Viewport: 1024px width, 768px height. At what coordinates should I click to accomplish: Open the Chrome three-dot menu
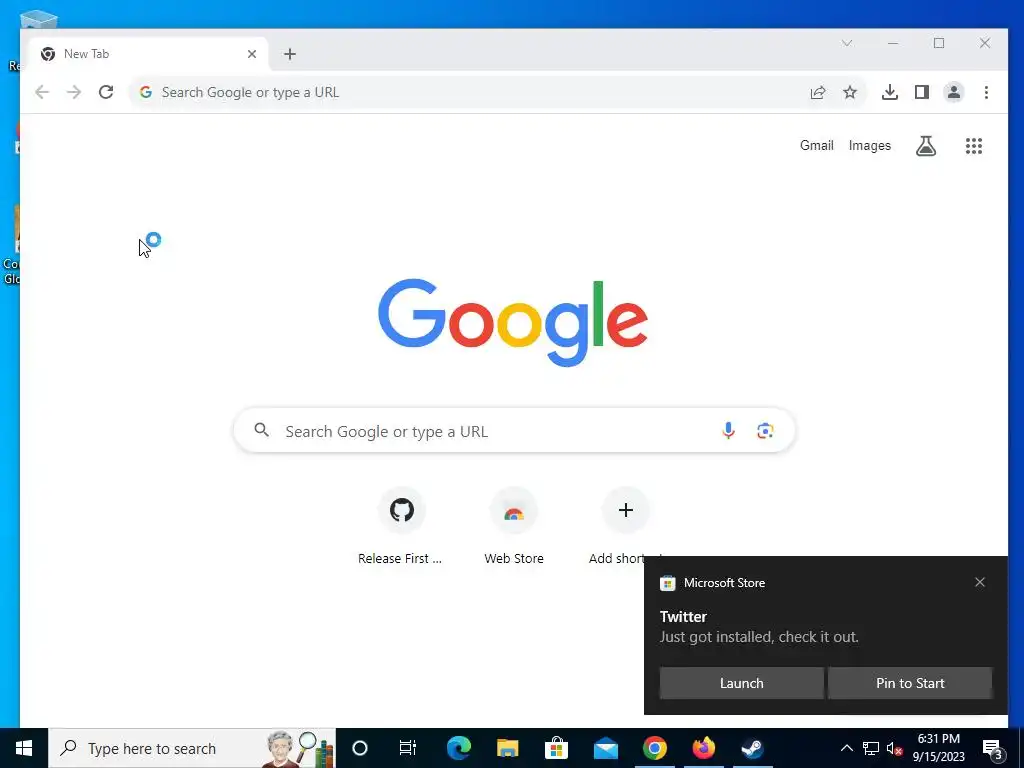tap(986, 92)
